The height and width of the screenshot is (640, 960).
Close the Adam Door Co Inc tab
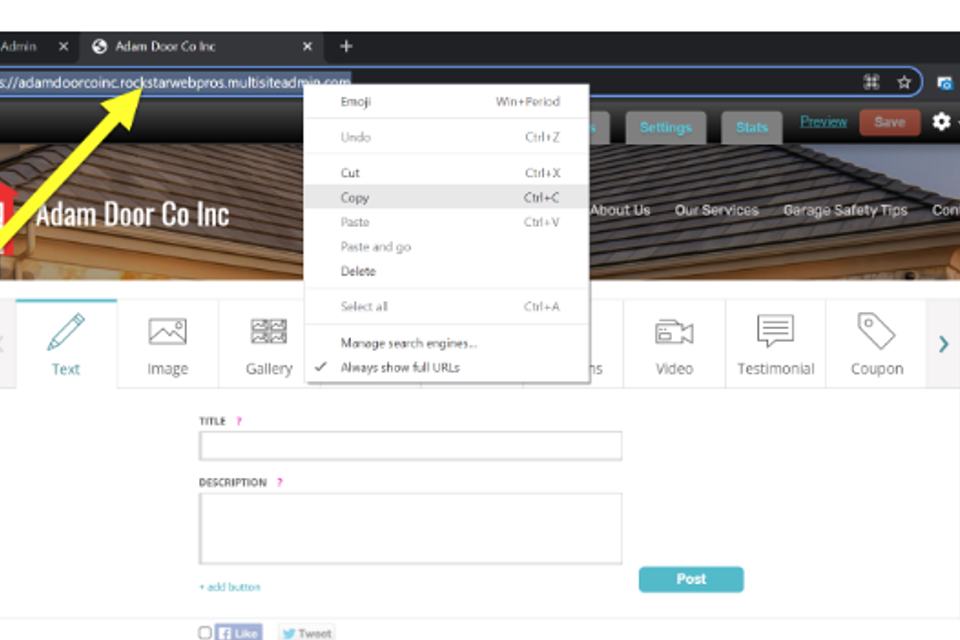click(307, 46)
